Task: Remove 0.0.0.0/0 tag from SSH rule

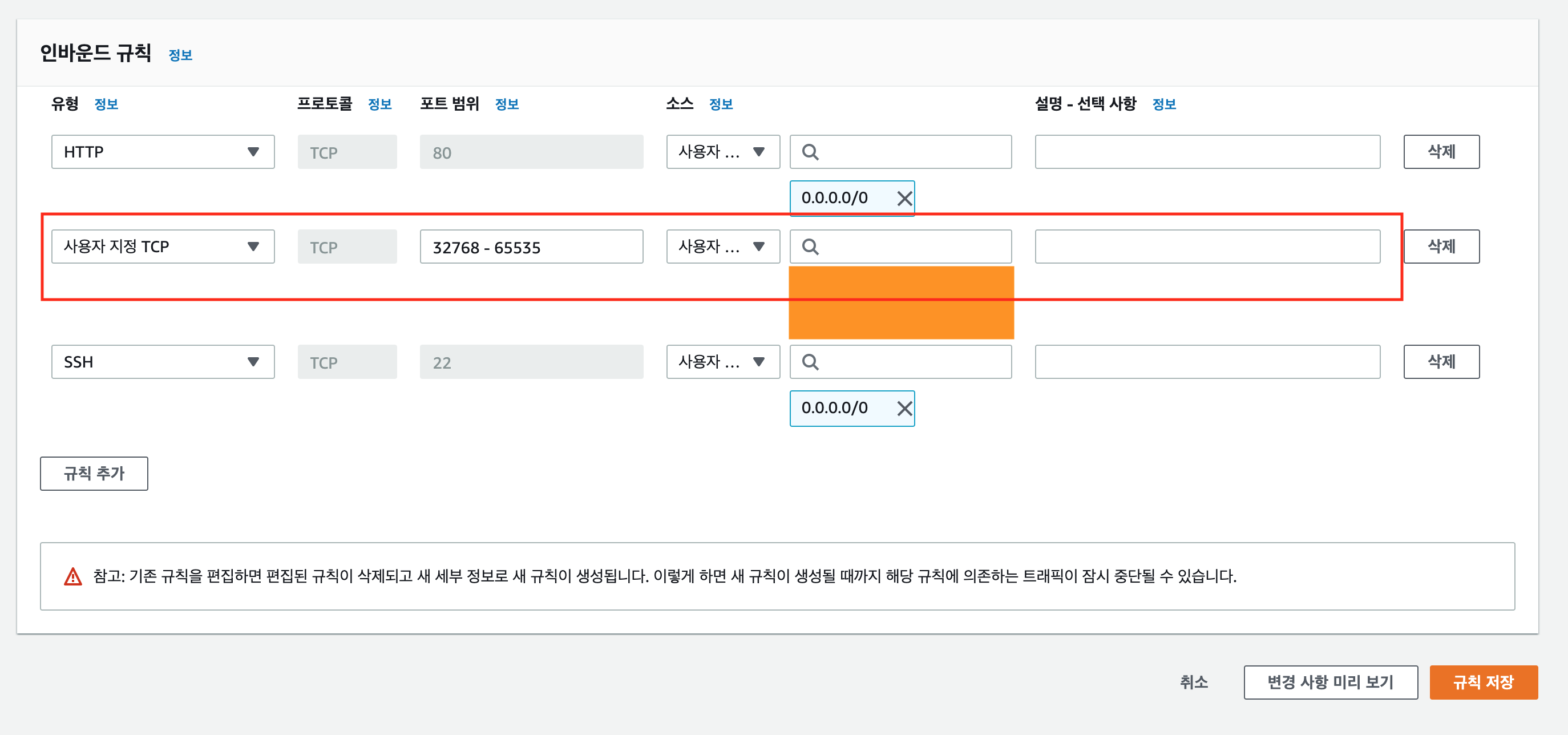Action: coord(904,409)
